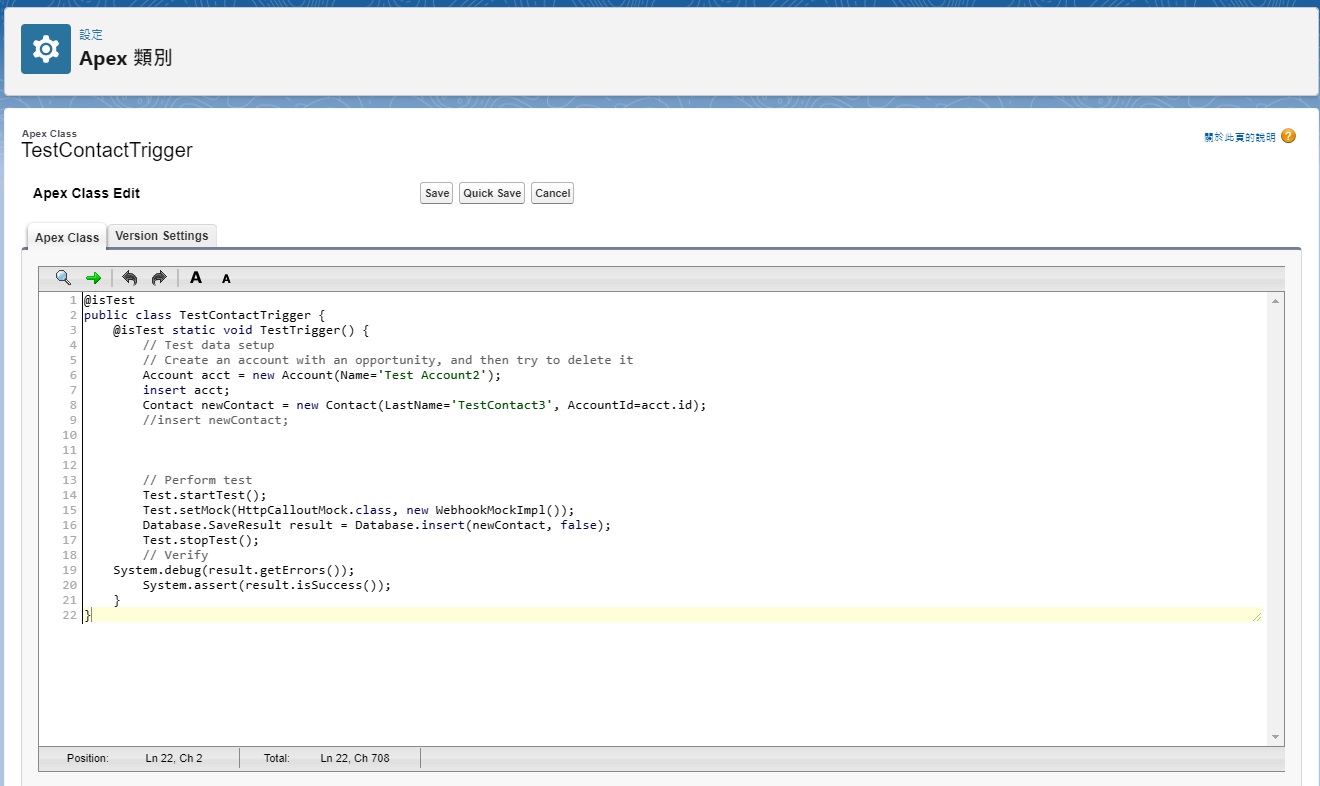Open the 關於此頁的說明 help link

tap(1239, 137)
